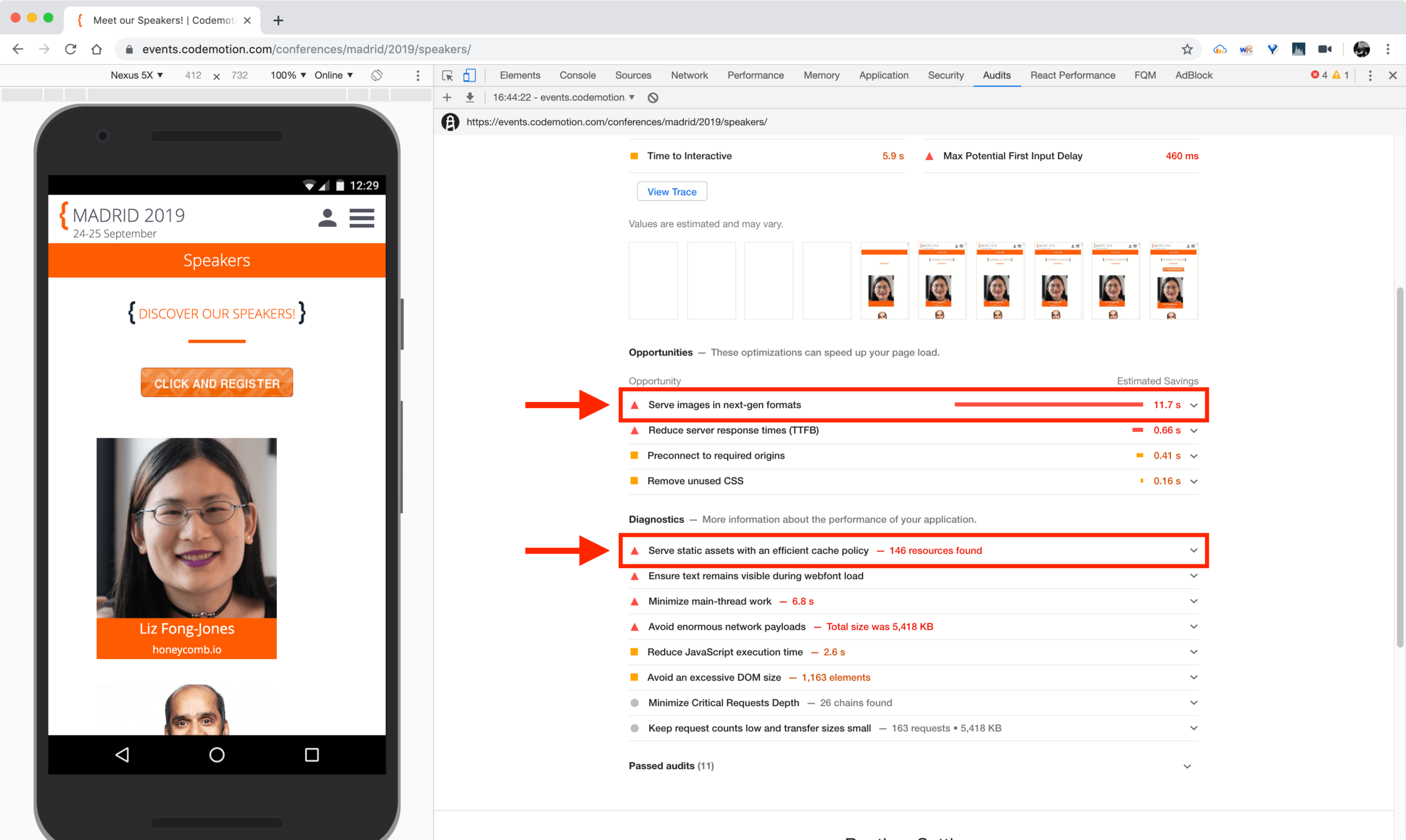The width and height of the screenshot is (1406, 840).
Task: Click the user profile icon on mobile page
Action: [327, 218]
